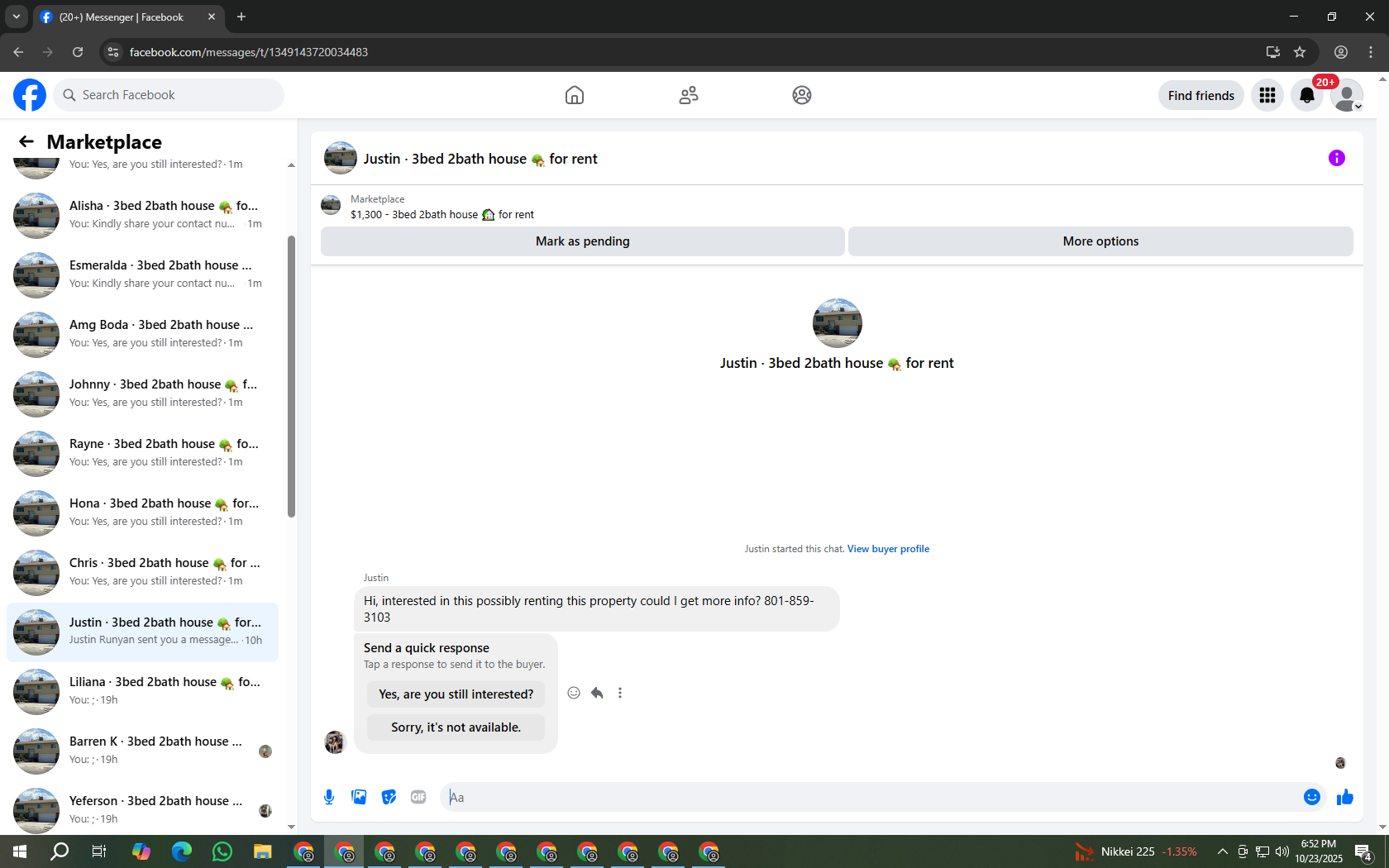Choose a GIF icon in composer
The width and height of the screenshot is (1389, 868).
coord(418,797)
